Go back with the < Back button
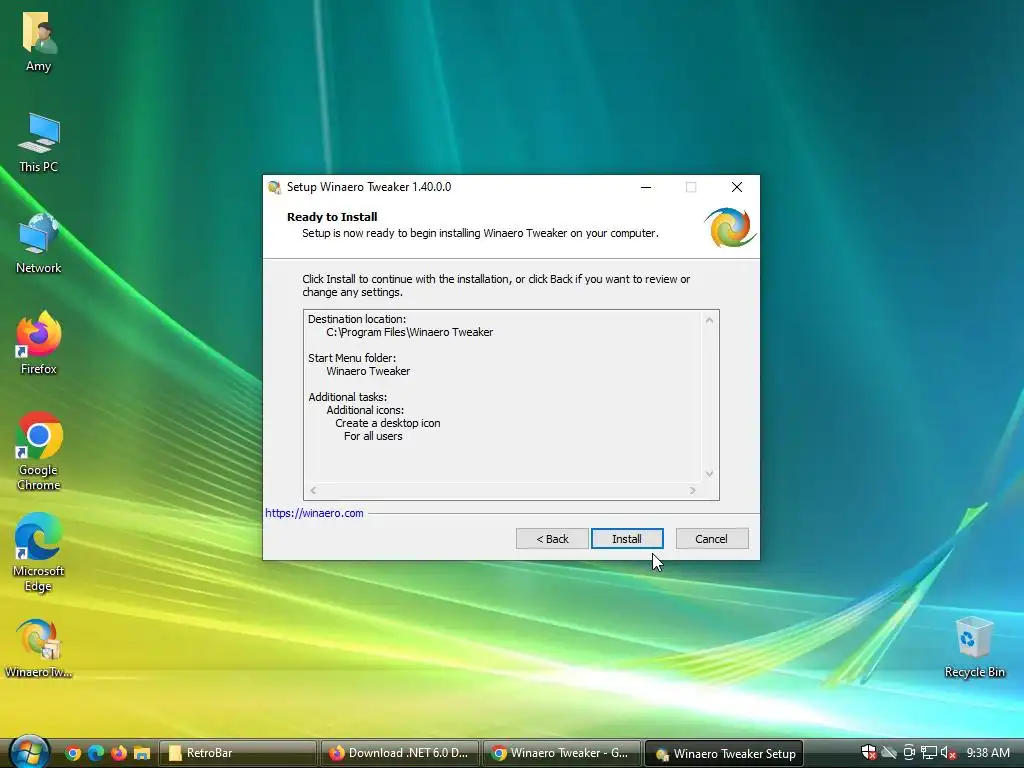 click(x=552, y=539)
